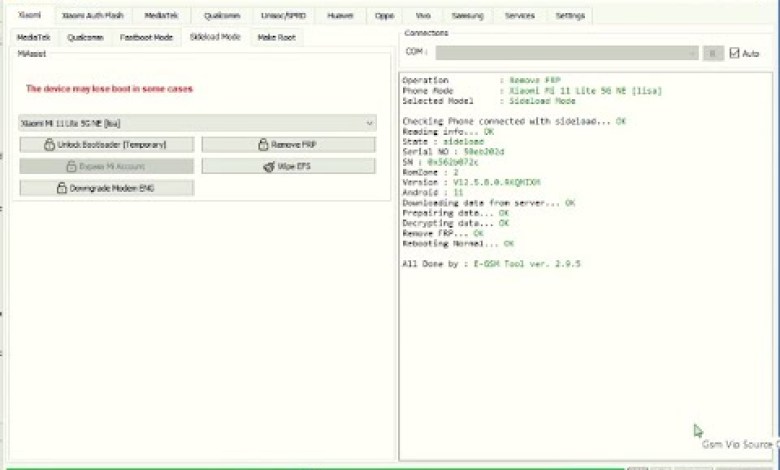This screenshot has width=780, height=470.
Task: Click the Sideload Mode sub-tab
Action: (215, 37)
